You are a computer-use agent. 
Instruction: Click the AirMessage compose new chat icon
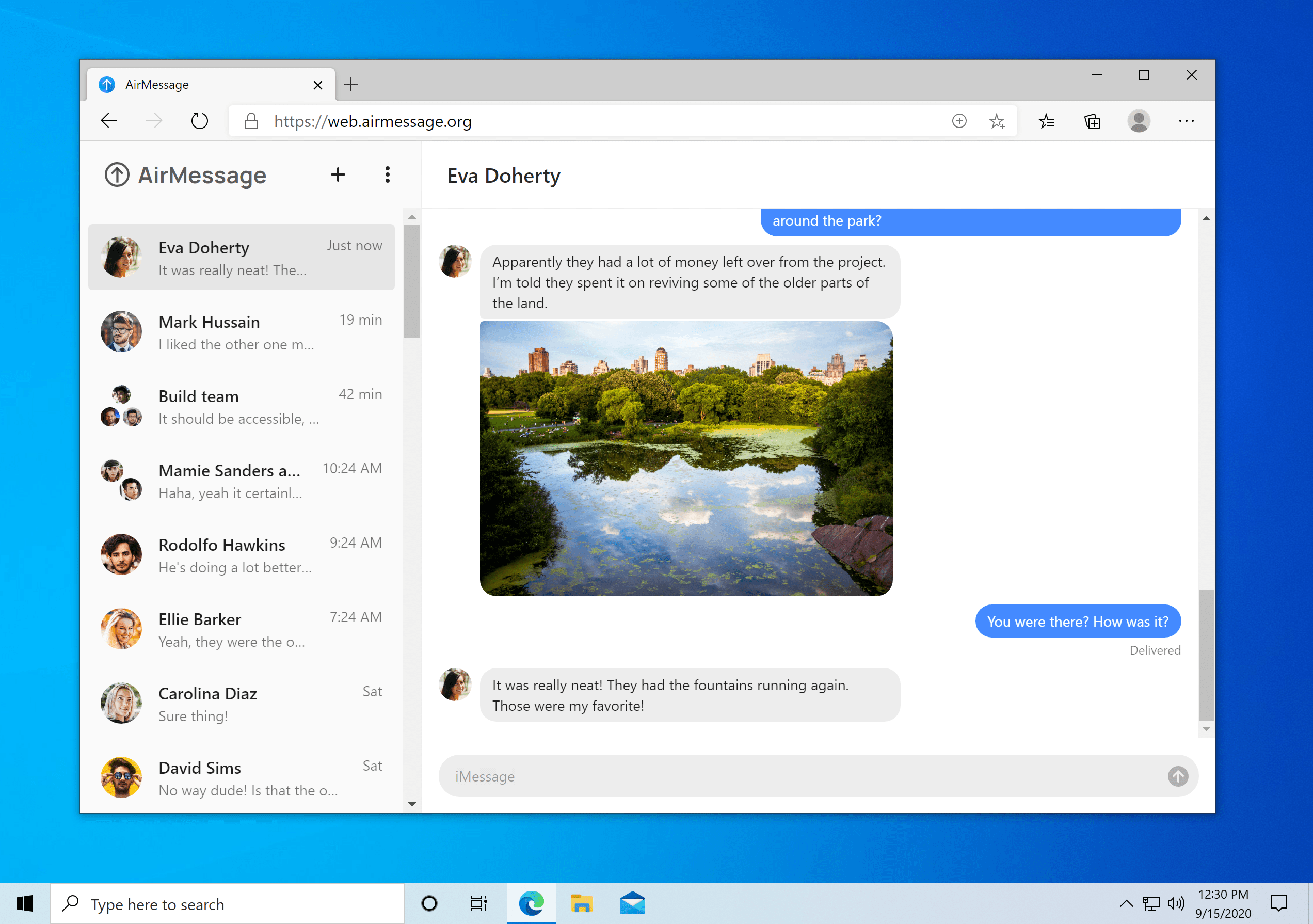pyautogui.click(x=338, y=175)
